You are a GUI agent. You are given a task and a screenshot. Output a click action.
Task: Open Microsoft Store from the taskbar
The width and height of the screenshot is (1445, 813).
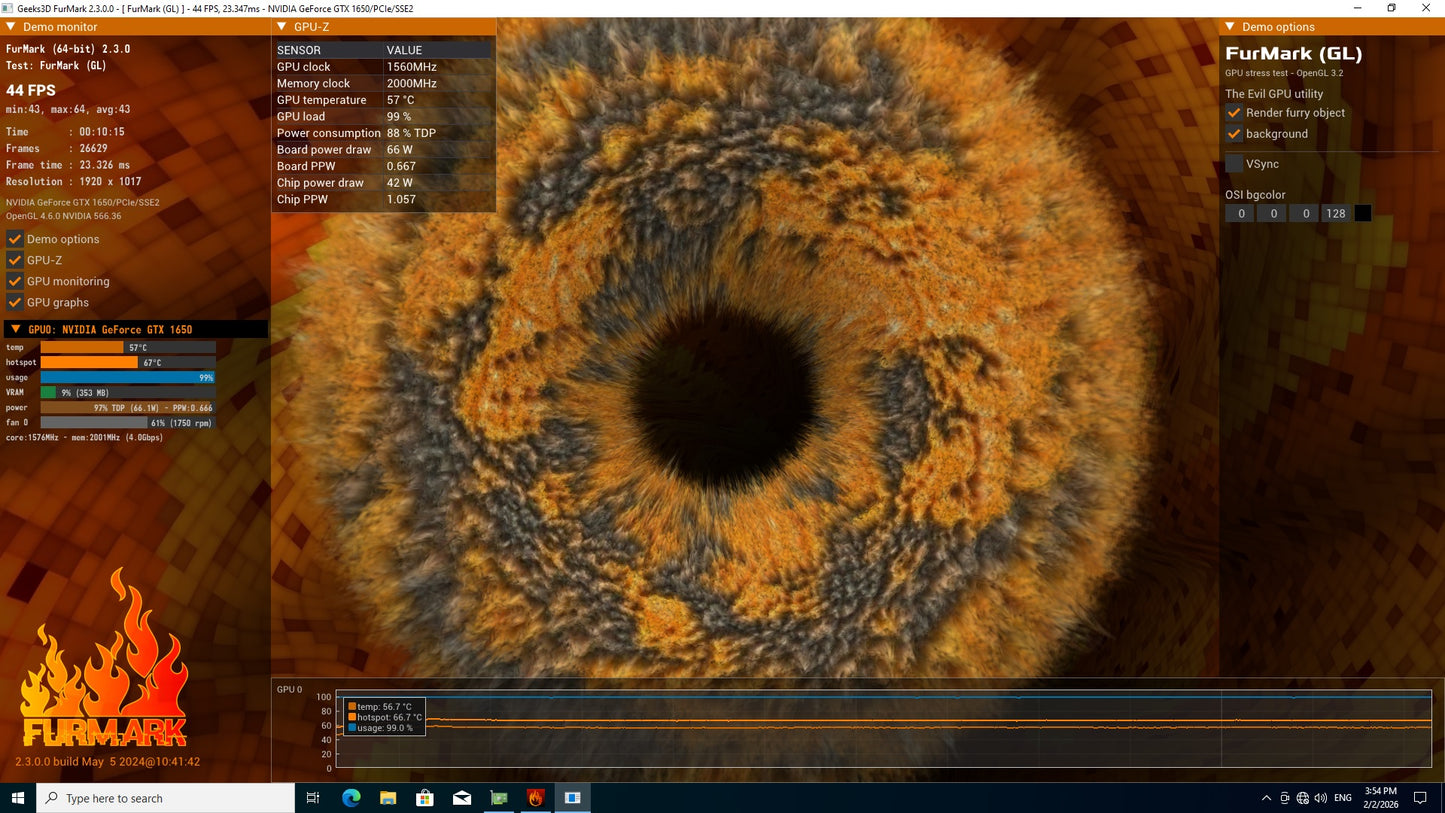pos(425,798)
